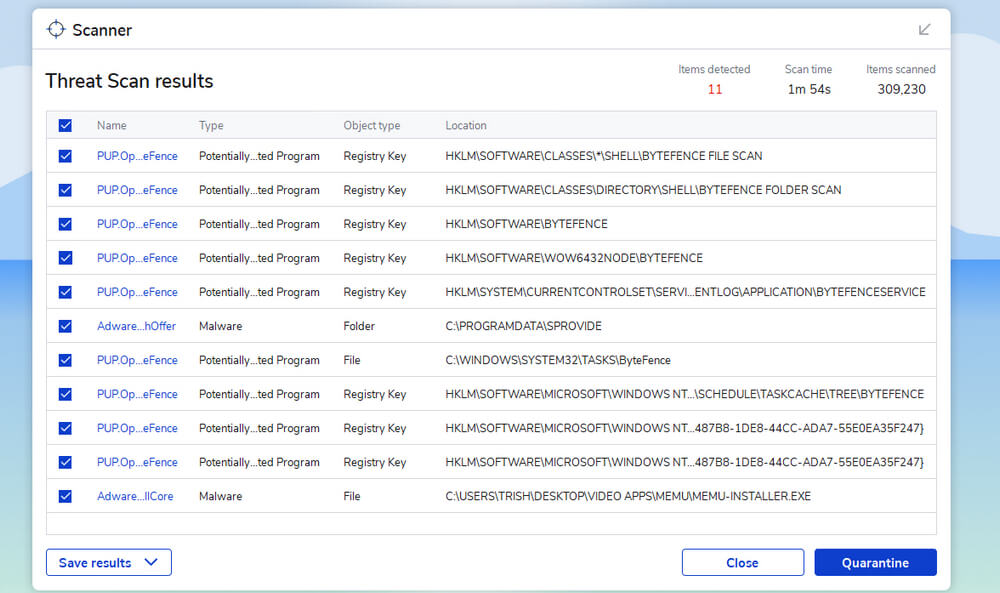
Task: Click the Close button
Action: tap(742, 562)
